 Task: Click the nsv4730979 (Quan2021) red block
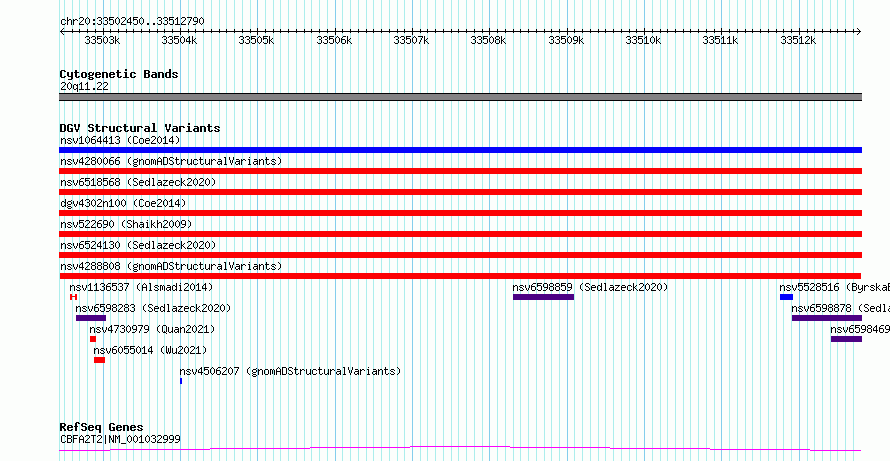(x=93, y=339)
